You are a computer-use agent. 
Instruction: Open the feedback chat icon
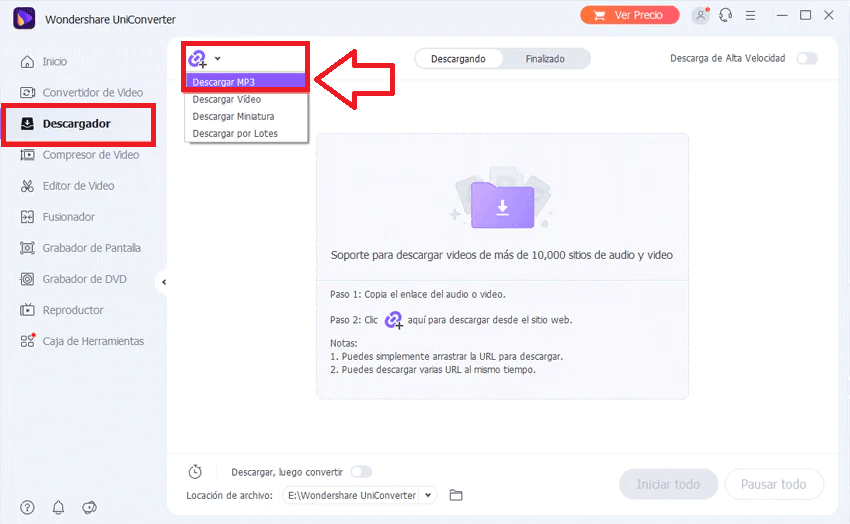[x=89, y=507]
